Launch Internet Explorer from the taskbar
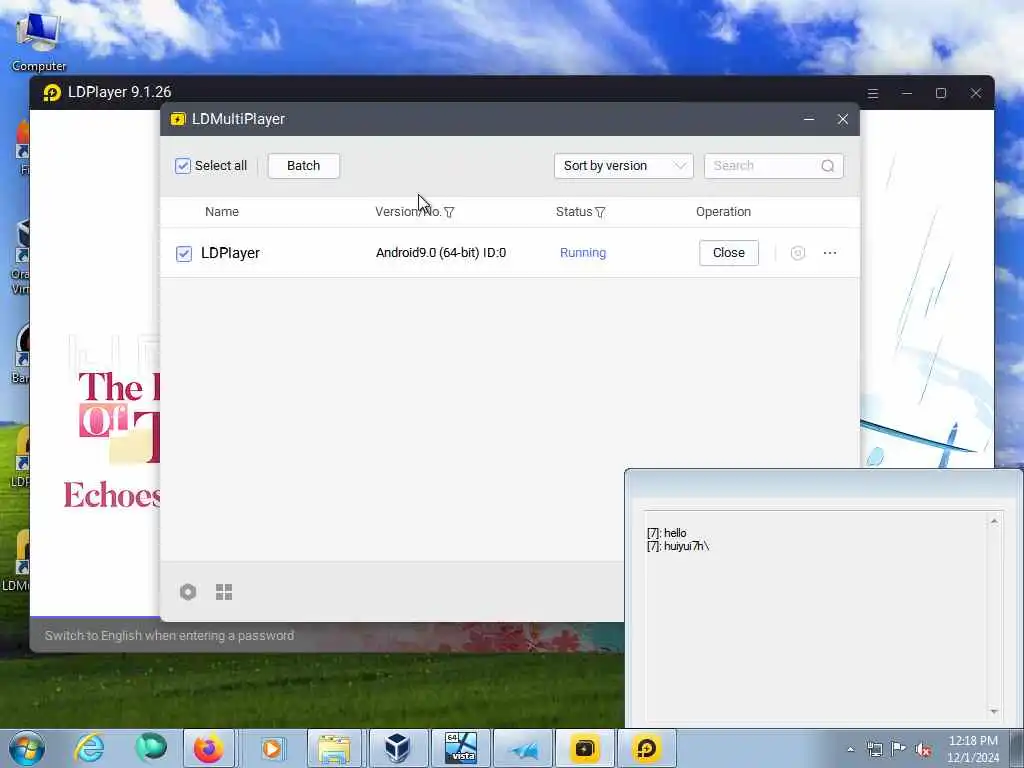Viewport: 1024px width, 768px height. [x=89, y=748]
